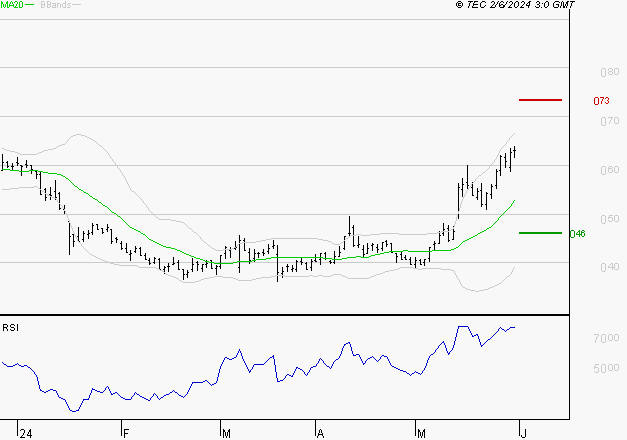Click the 050 price axis label
Image resolution: width=627 pixels, height=440 pixels.
coord(610,219)
